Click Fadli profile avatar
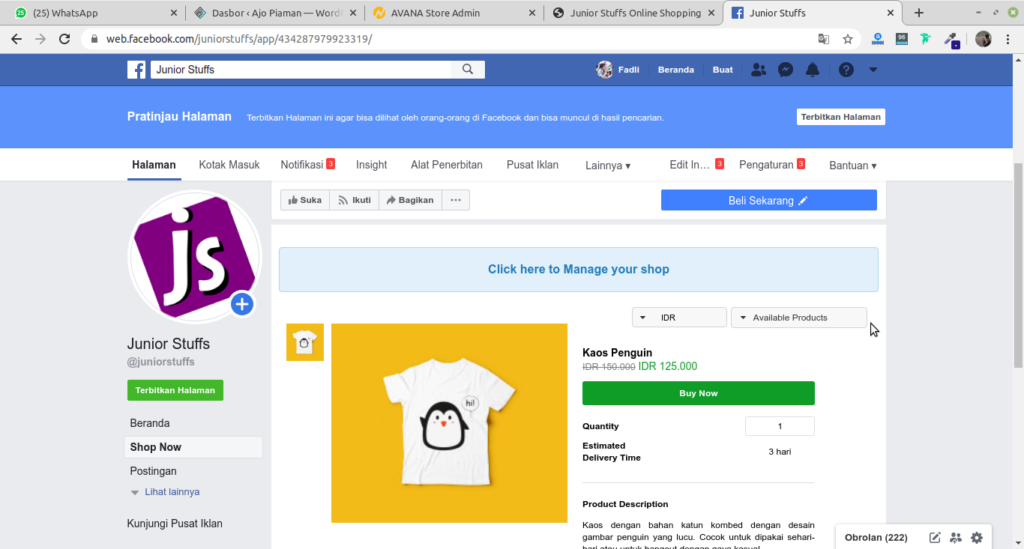Screen dimensions: 1024x549 click(x=604, y=69)
